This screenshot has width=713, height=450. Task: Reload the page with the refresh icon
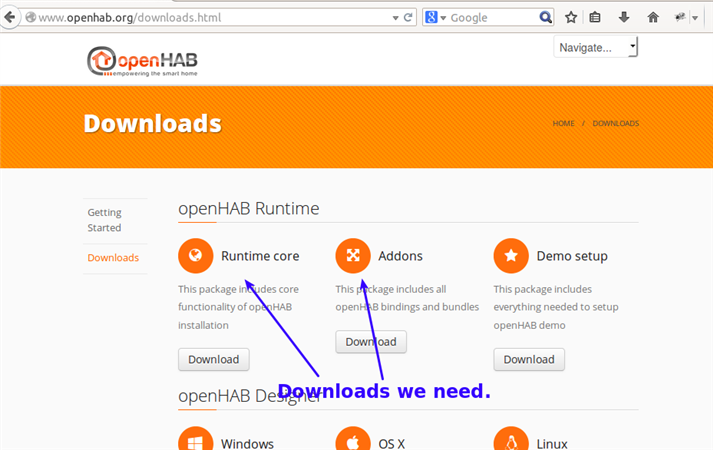coord(408,17)
